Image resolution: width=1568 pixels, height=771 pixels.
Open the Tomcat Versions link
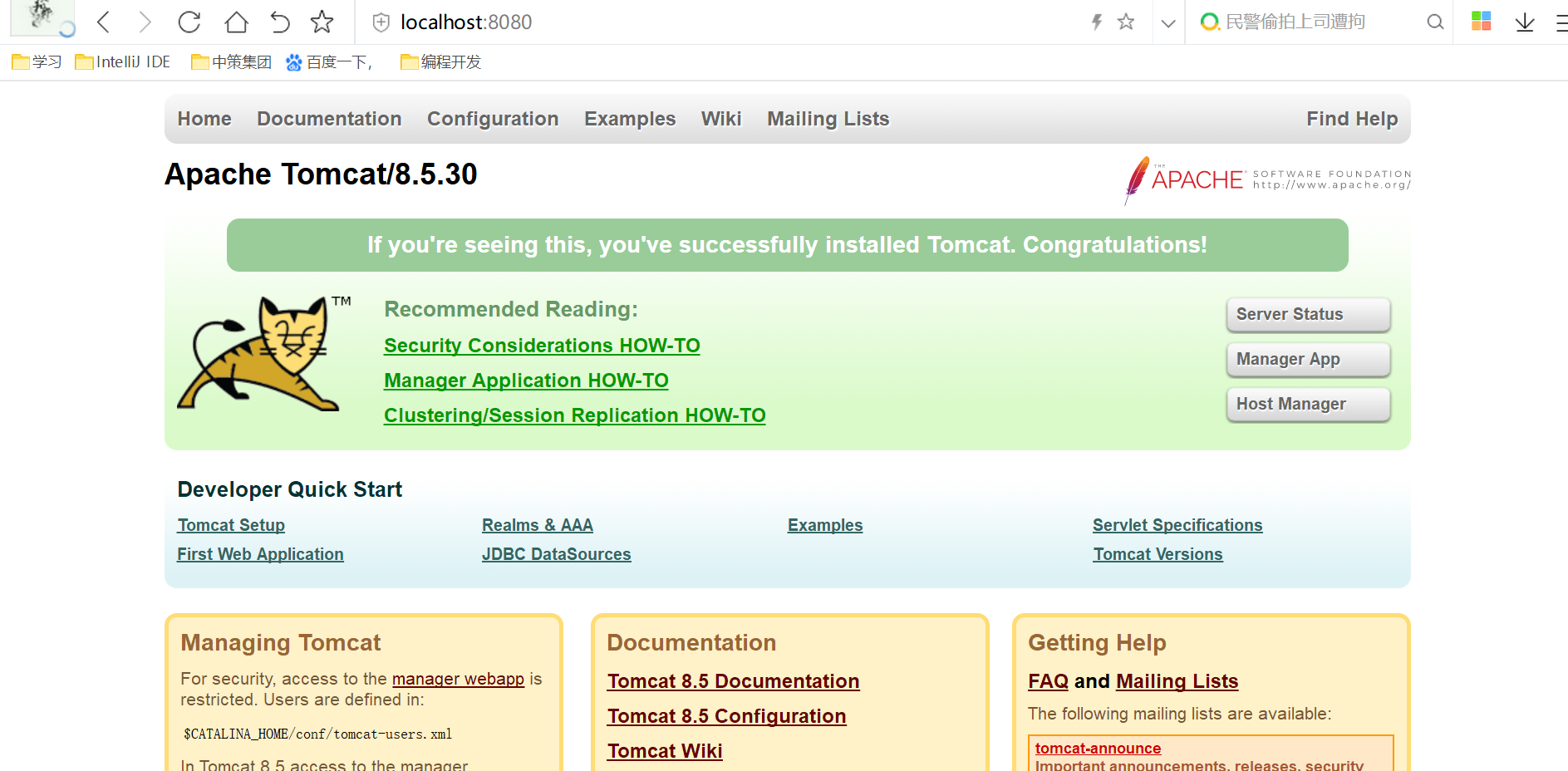1158,554
